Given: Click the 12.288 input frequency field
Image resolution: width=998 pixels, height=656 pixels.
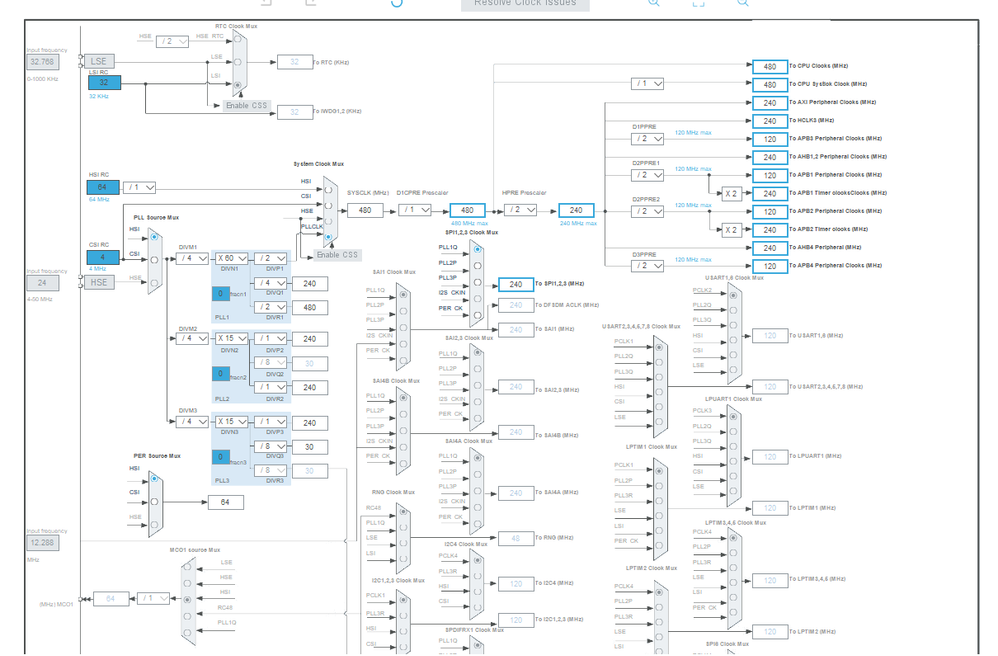Looking at the screenshot, I should 43,543.
